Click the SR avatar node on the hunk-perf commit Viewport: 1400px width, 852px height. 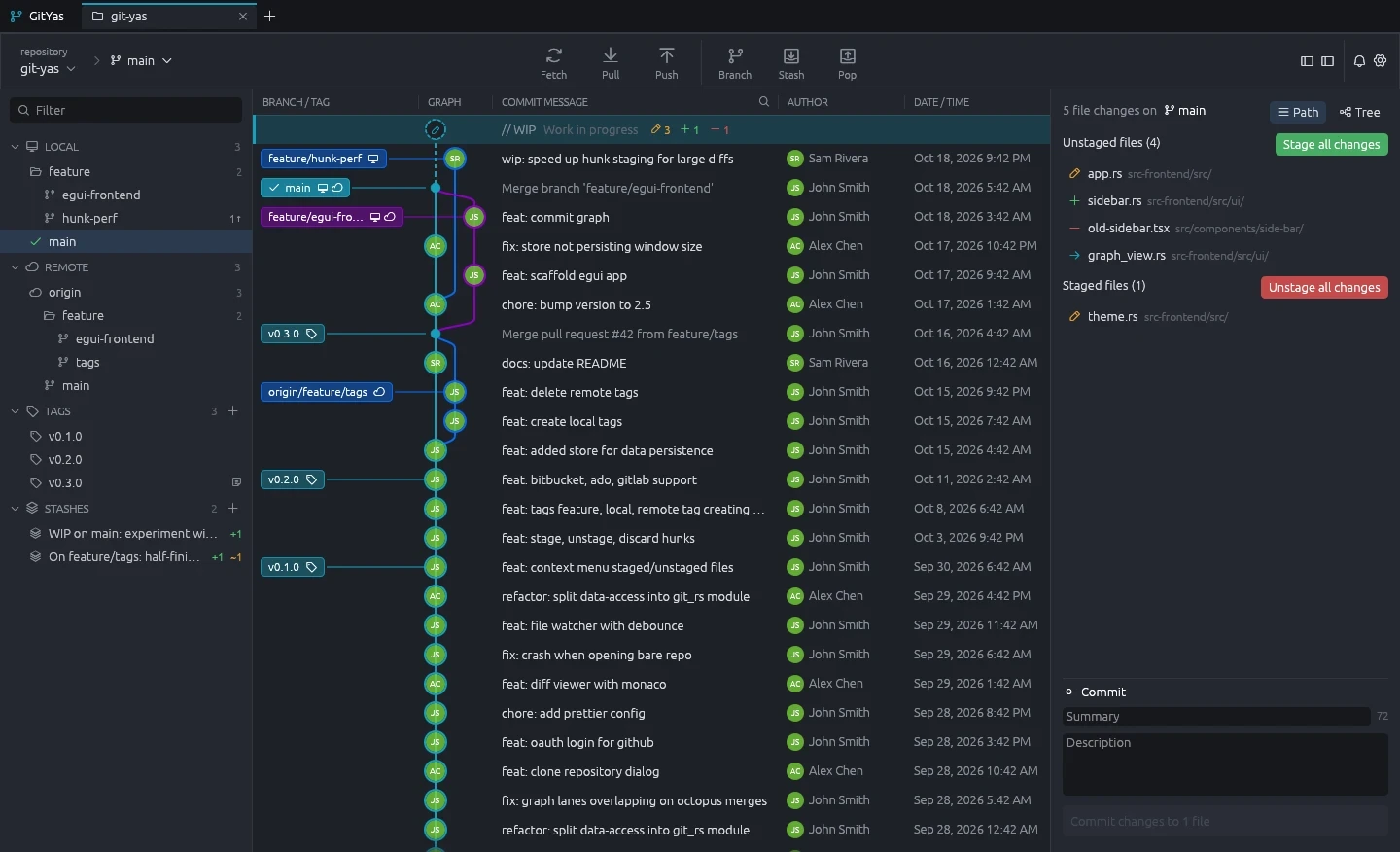pyautogui.click(x=455, y=159)
